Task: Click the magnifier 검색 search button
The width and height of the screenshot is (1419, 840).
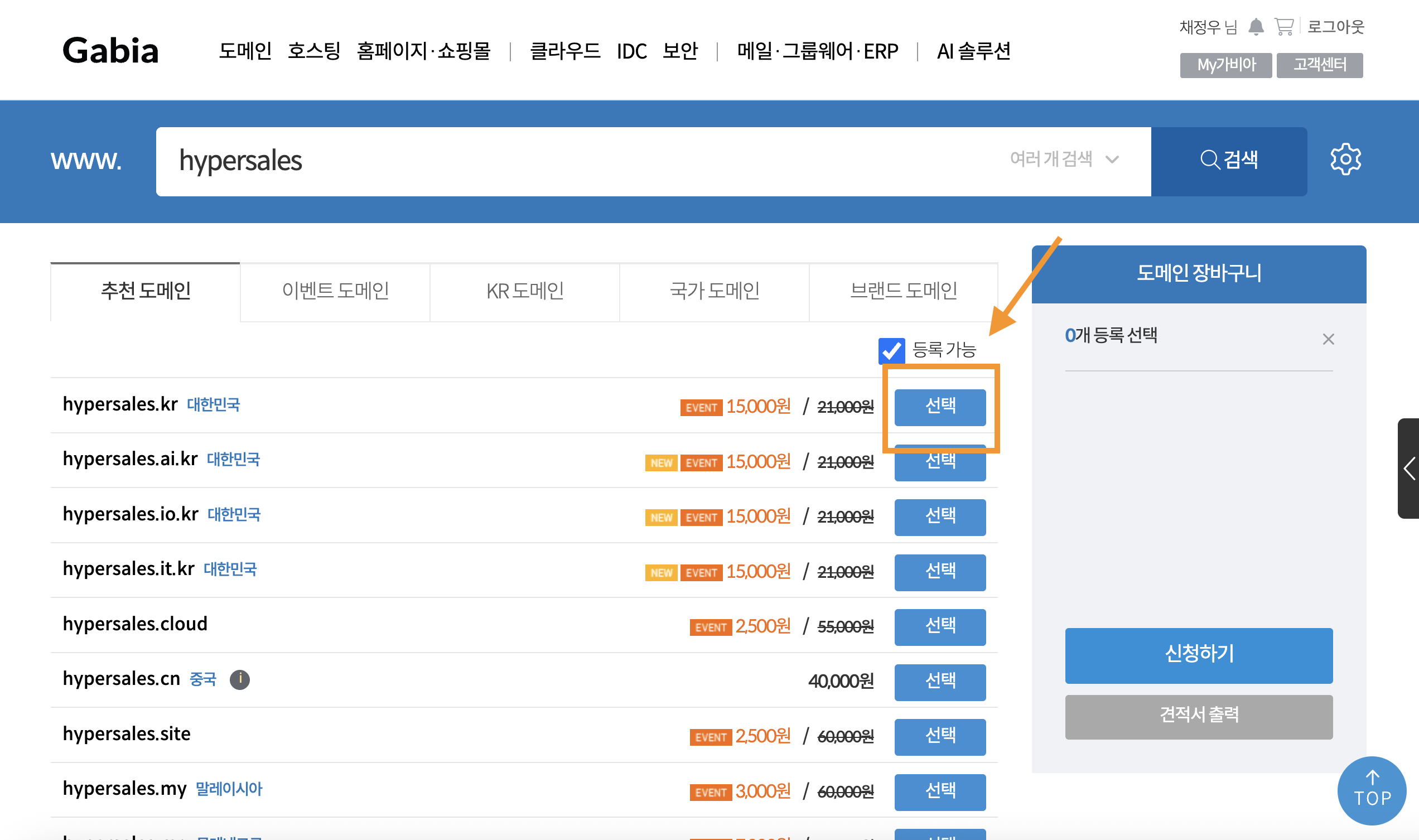Action: [x=1229, y=161]
